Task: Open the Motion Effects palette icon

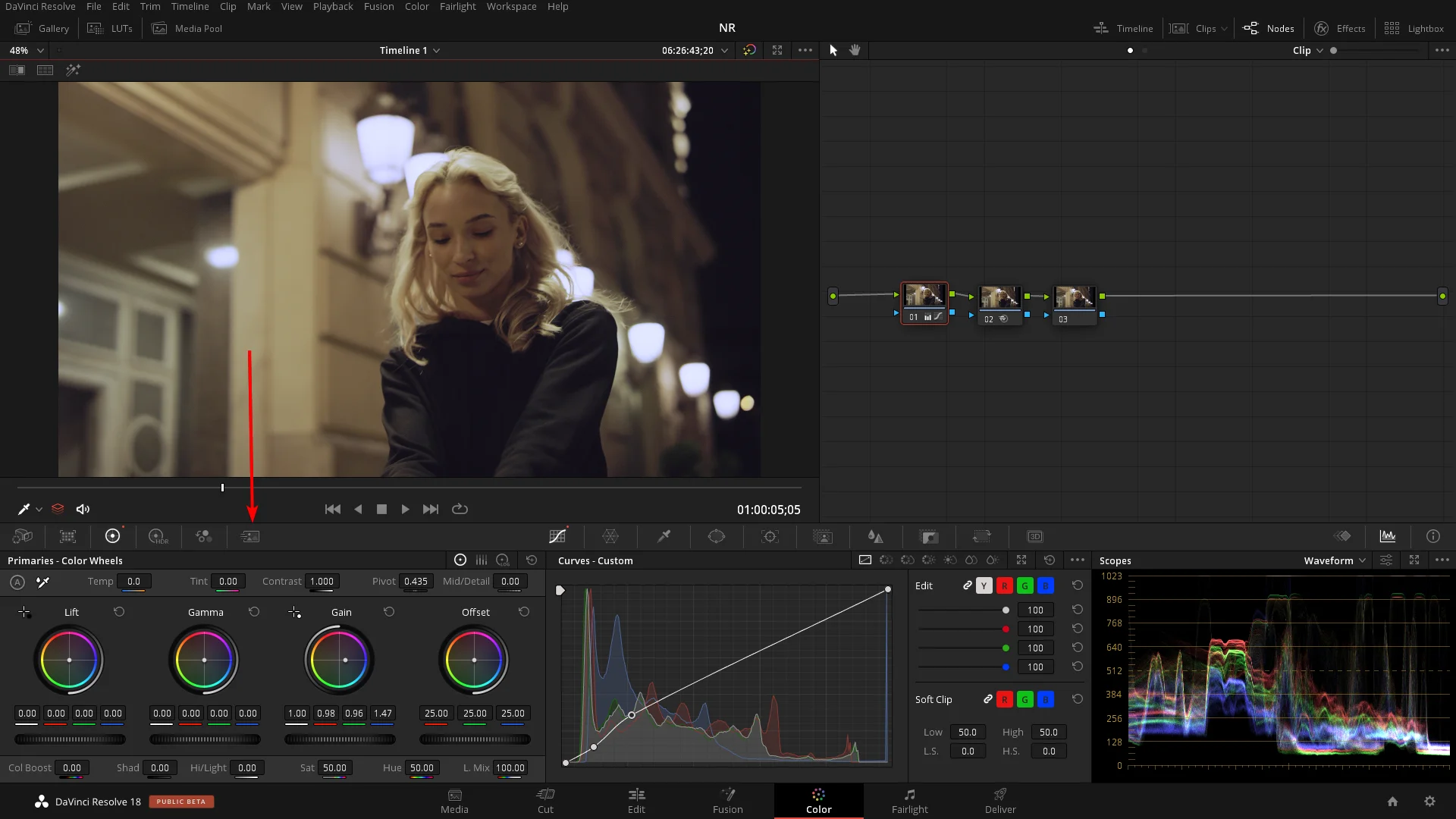Action: [250, 536]
